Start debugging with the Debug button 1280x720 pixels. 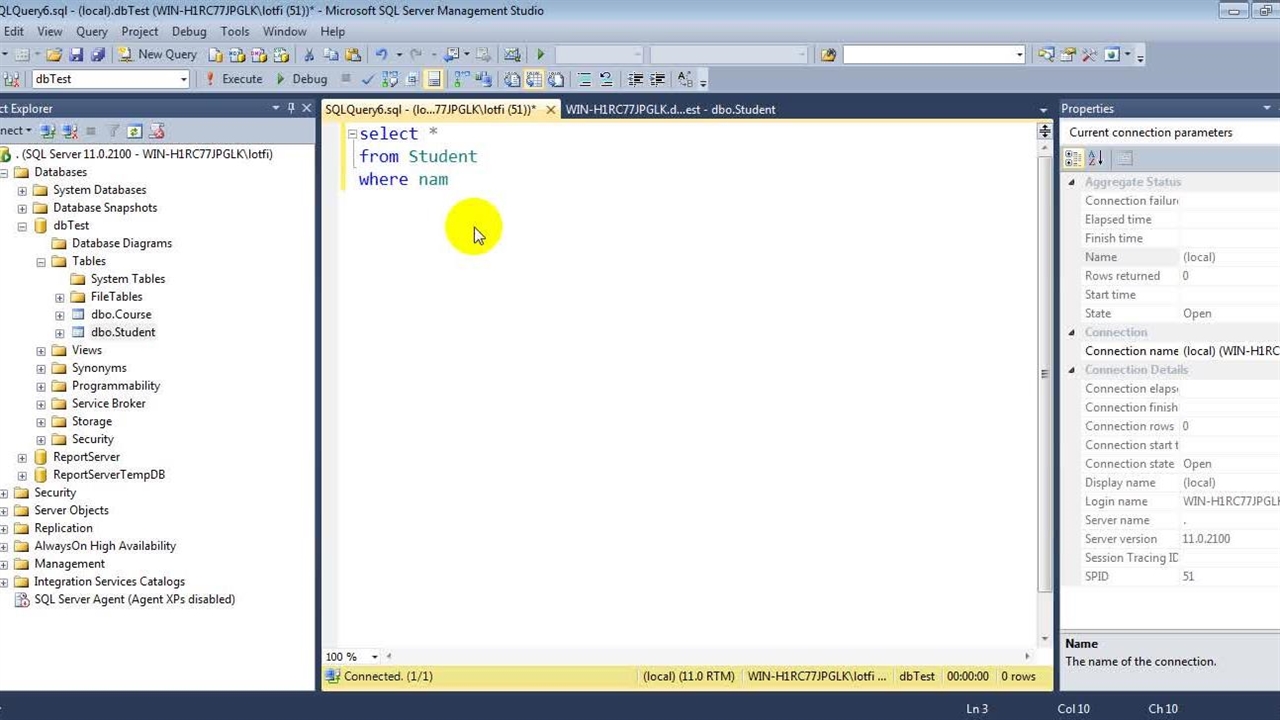point(301,79)
